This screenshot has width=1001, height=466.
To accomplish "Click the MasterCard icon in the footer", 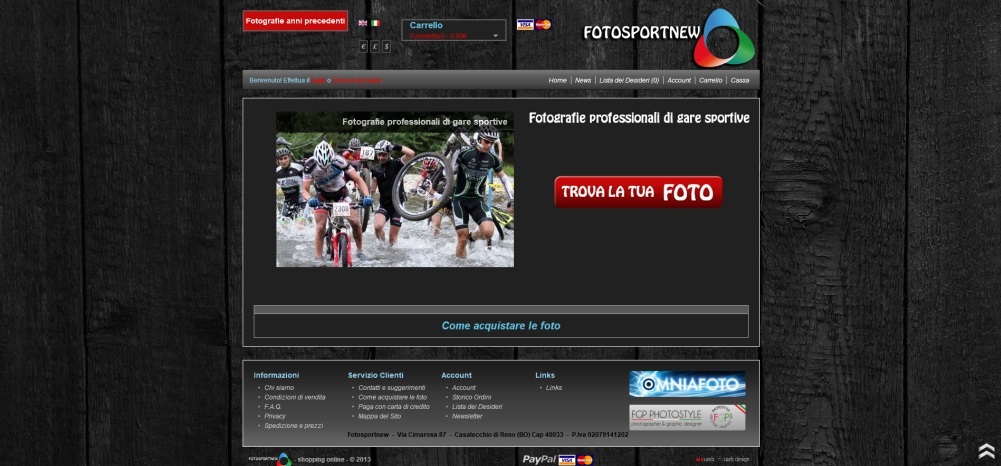I will [x=584, y=460].
